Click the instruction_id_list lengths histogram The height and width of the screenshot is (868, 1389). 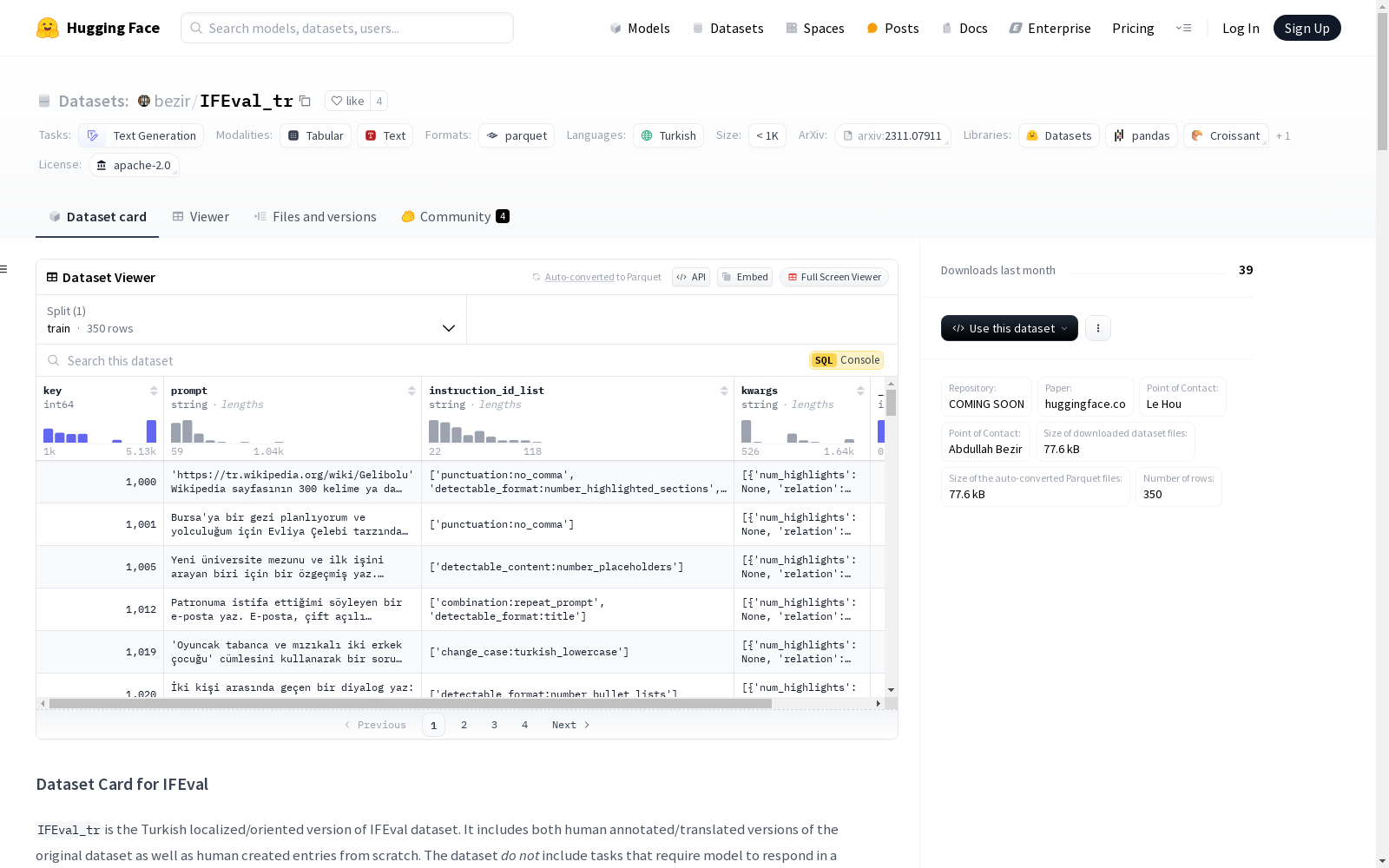pyautogui.click(x=485, y=431)
